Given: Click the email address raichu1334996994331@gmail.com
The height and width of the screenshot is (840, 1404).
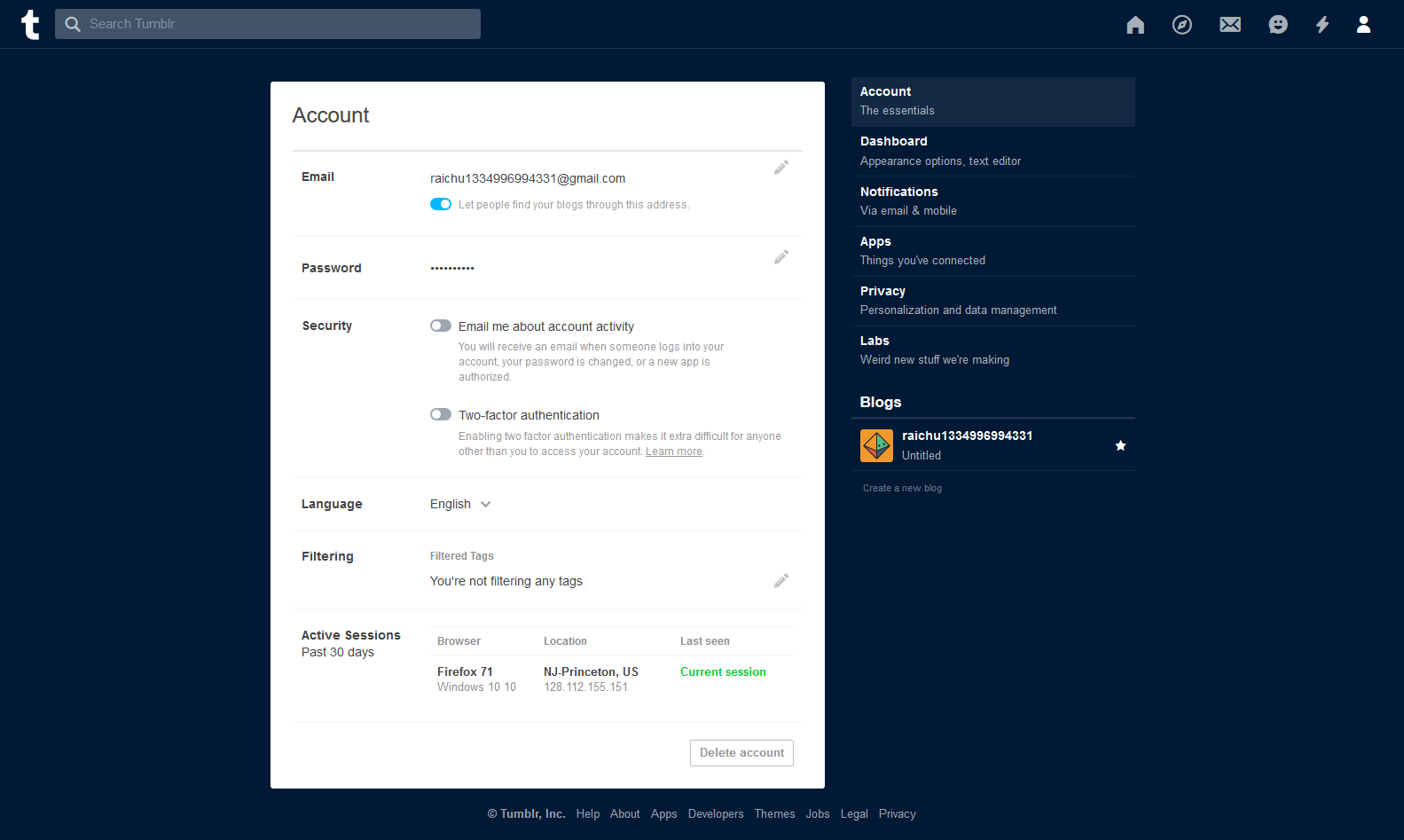Looking at the screenshot, I should pos(528,178).
